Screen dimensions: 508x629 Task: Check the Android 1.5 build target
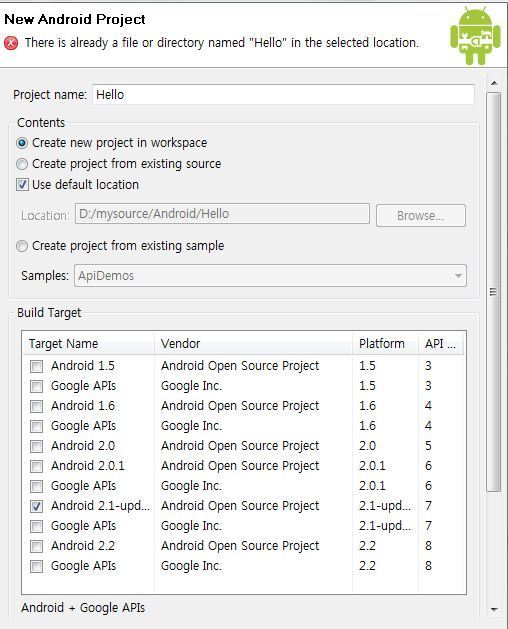coord(37,366)
